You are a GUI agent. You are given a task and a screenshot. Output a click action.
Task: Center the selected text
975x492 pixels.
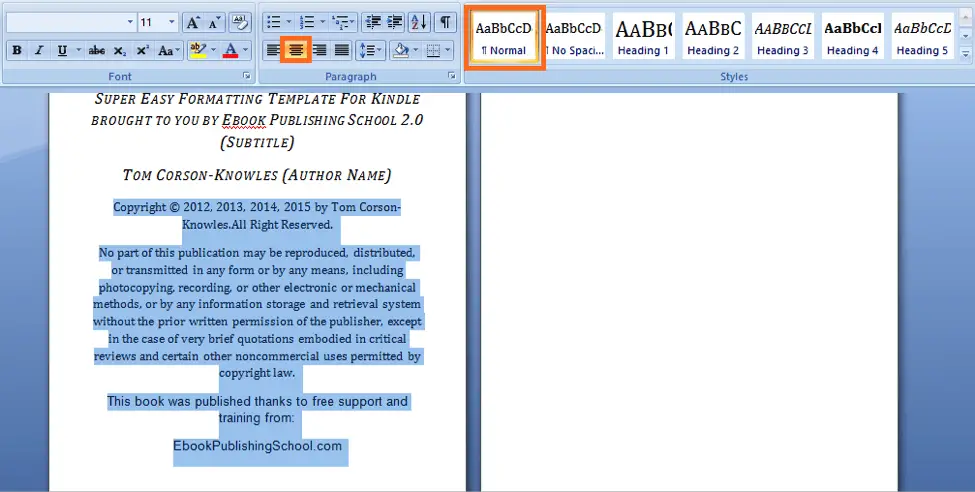click(296, 50)
